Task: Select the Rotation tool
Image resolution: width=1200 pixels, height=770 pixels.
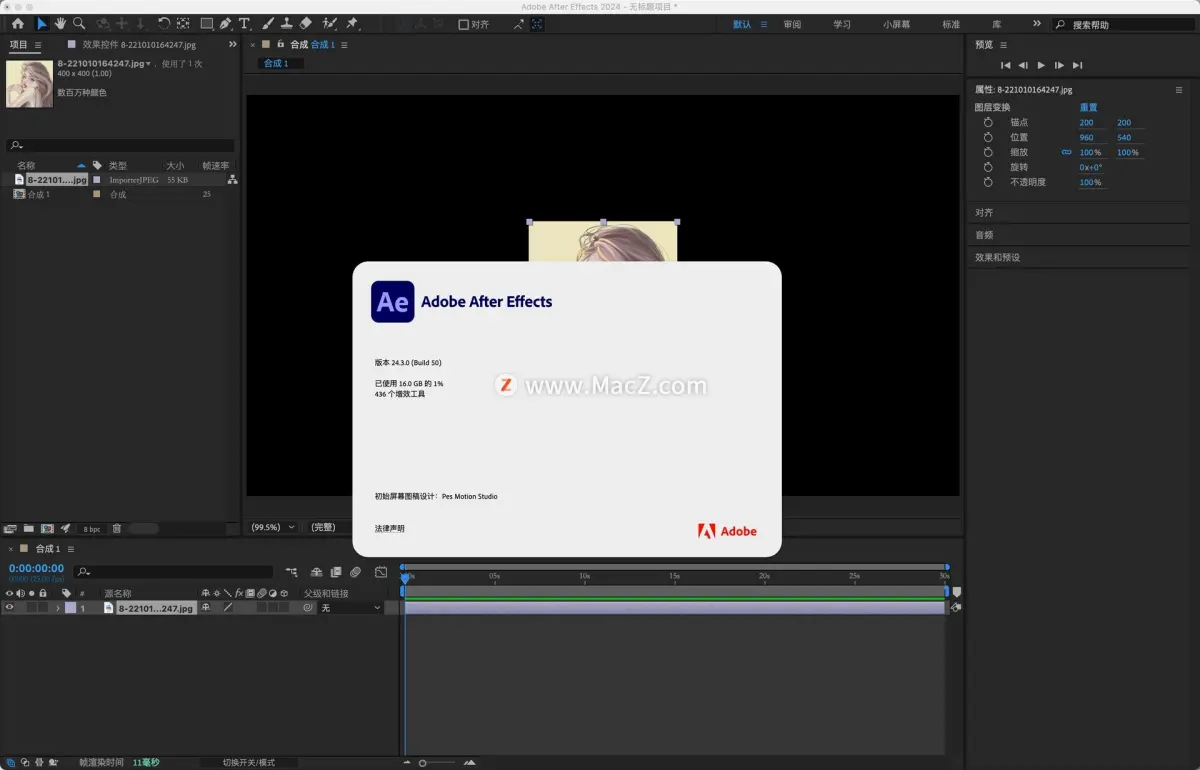Action: pyautogui.click(x=164, y=23)
